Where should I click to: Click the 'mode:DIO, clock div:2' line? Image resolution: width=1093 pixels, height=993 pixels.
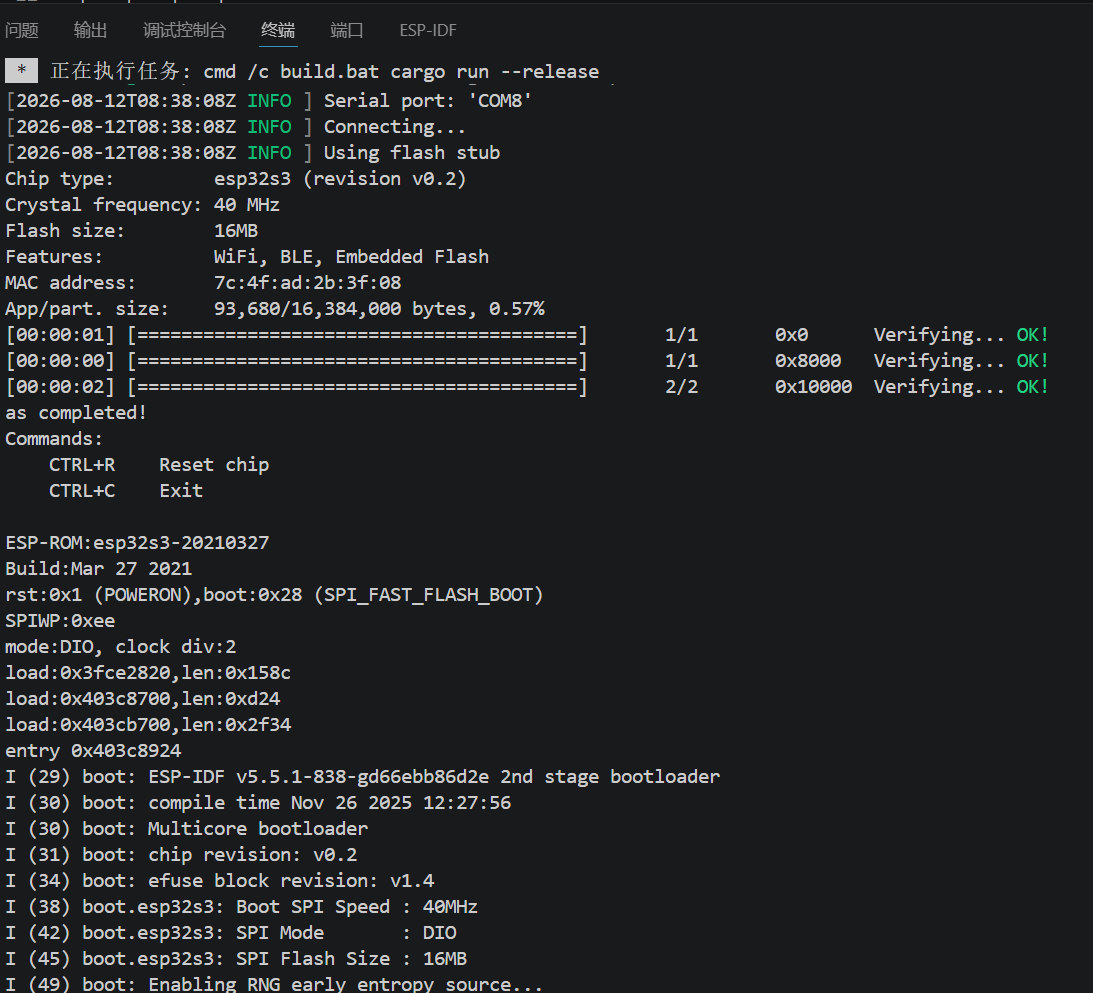pyautogui.click(x=121, y=647)
